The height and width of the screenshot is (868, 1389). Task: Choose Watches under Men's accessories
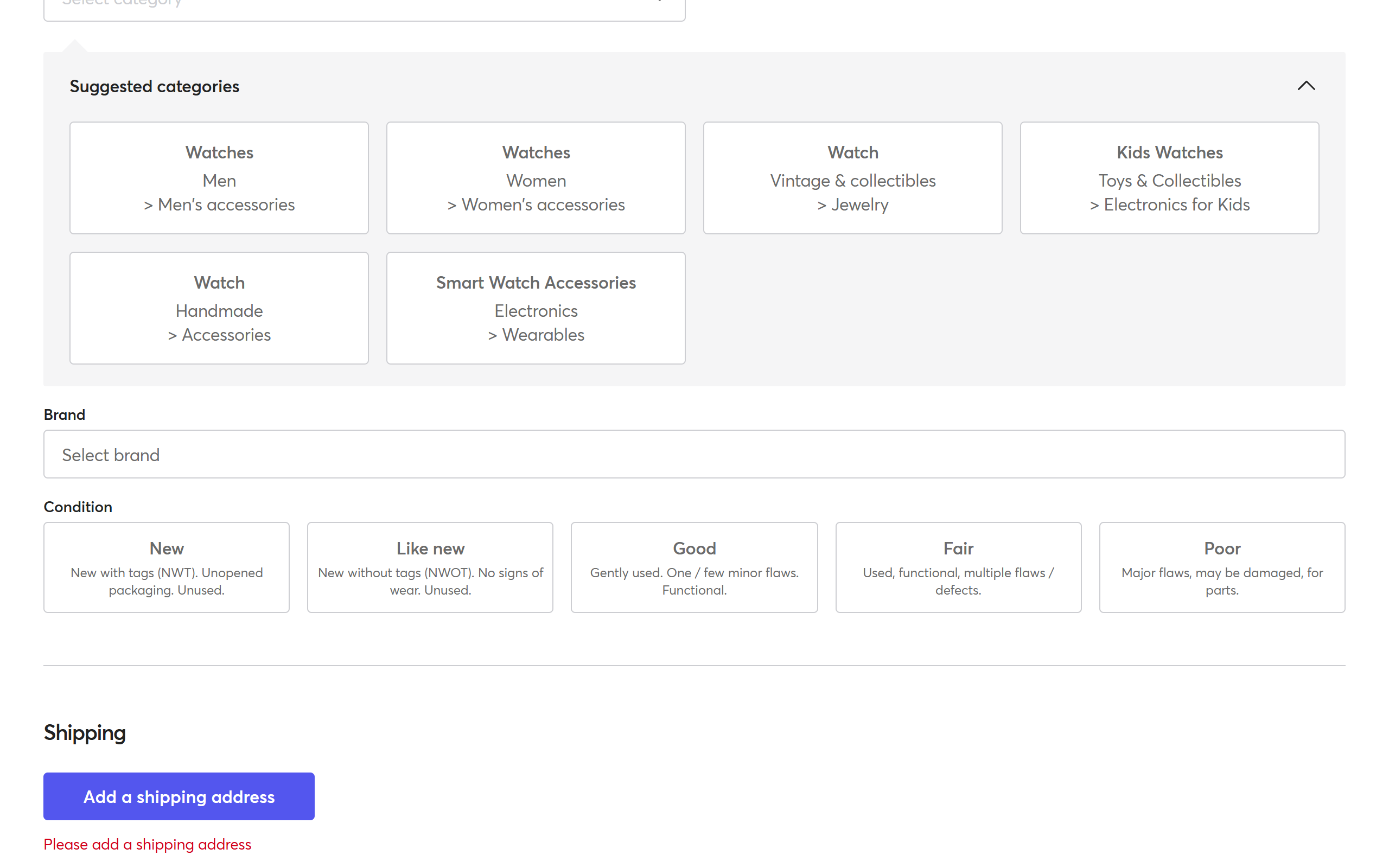pos(219,178)
